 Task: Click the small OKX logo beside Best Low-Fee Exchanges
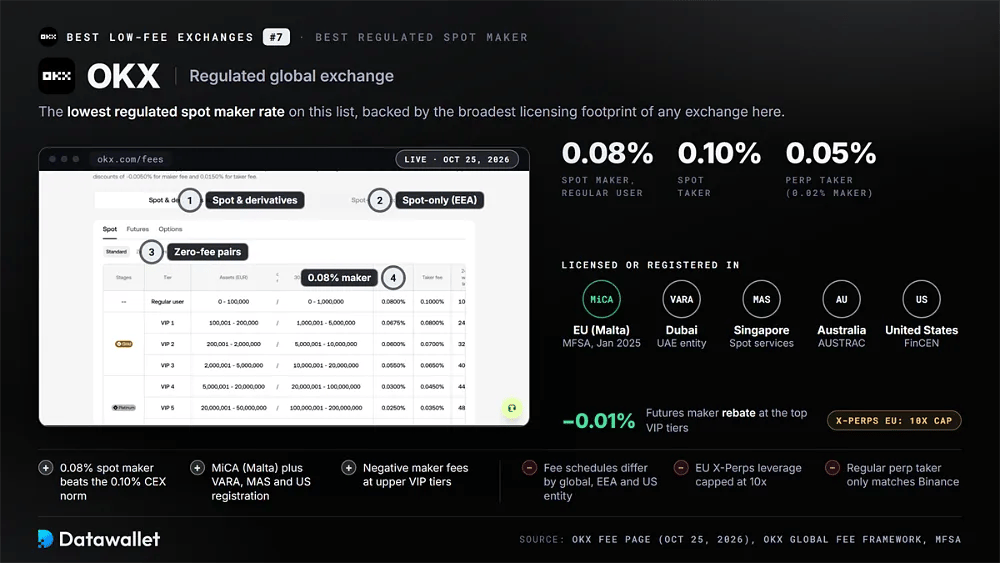pyautogui.click(x=48, y=37)
